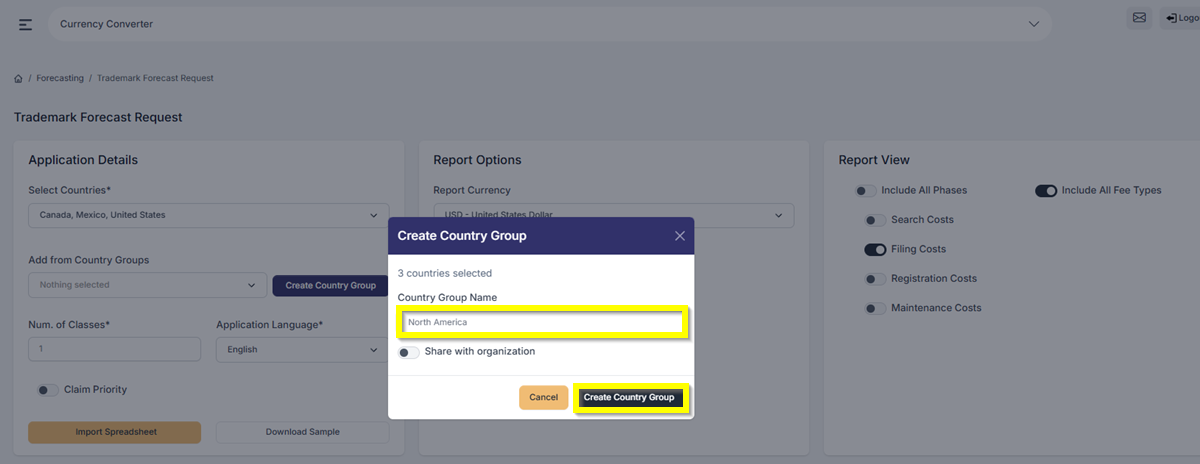The image size is (1200, 464).
Task: Expand the Select Countries dropdown
Action: point(208,215)
